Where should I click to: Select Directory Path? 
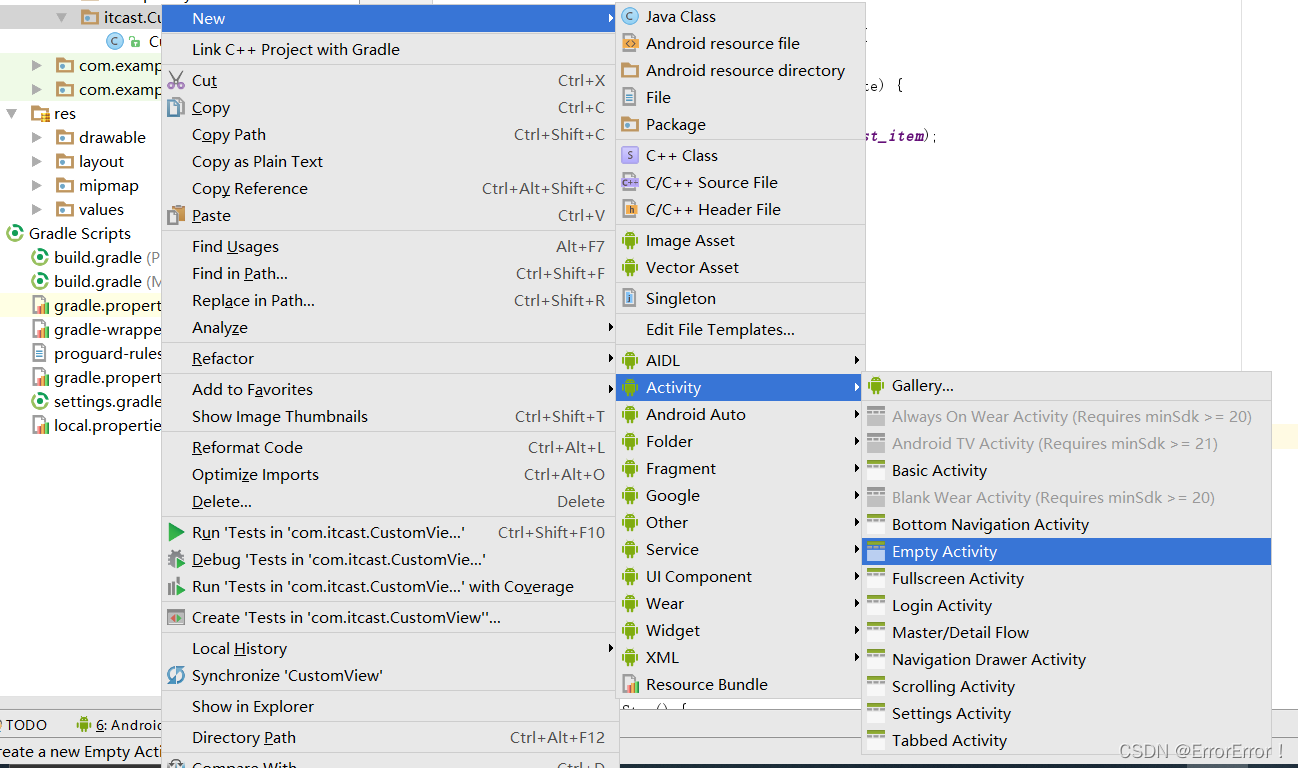(x=390, y=737)
